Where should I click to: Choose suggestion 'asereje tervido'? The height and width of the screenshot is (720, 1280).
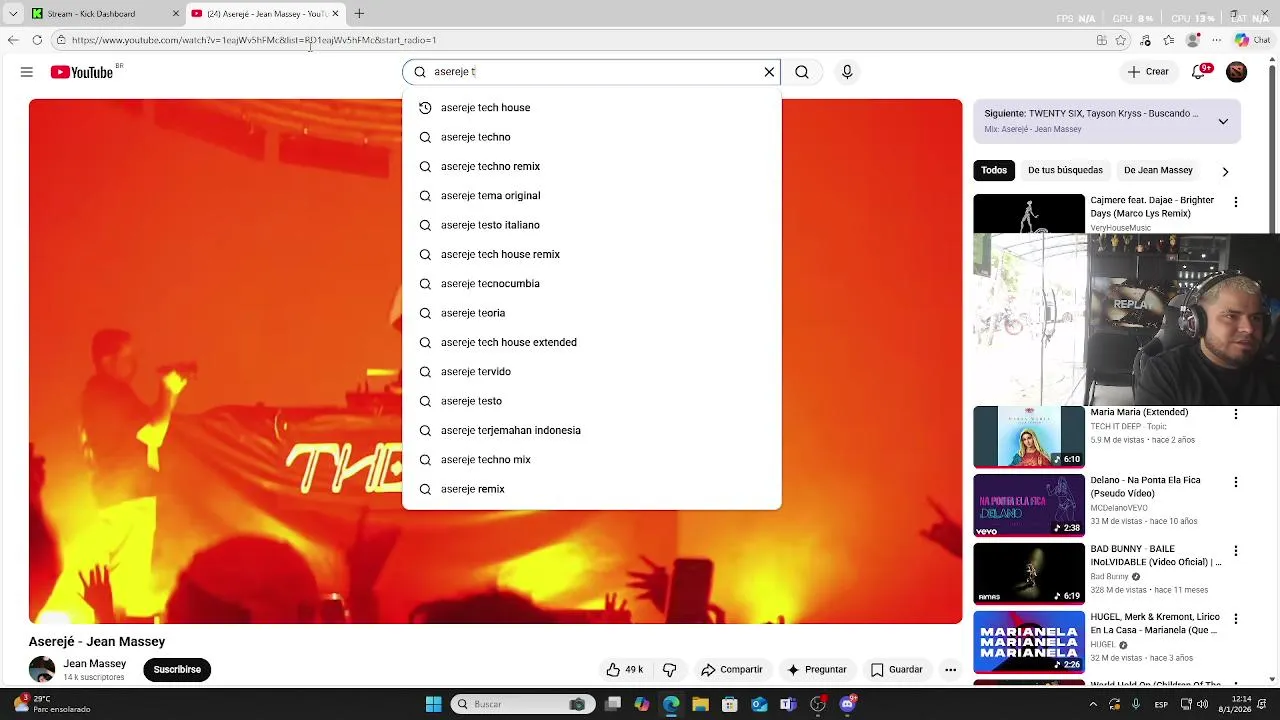click(591, 372)
